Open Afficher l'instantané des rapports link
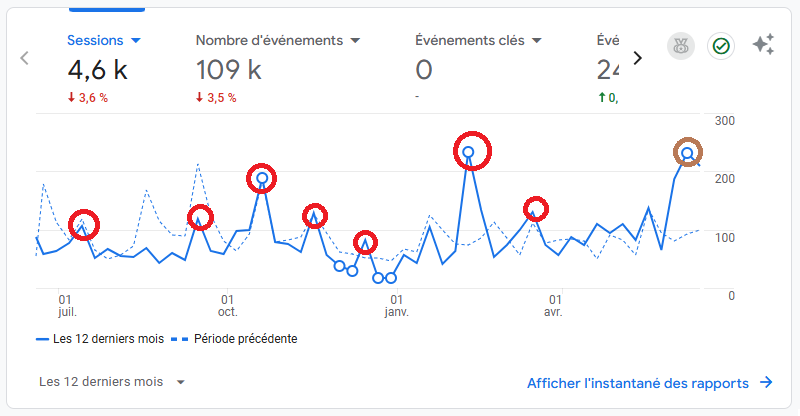This screenshot has width=800, height=416. click(638, 382)
